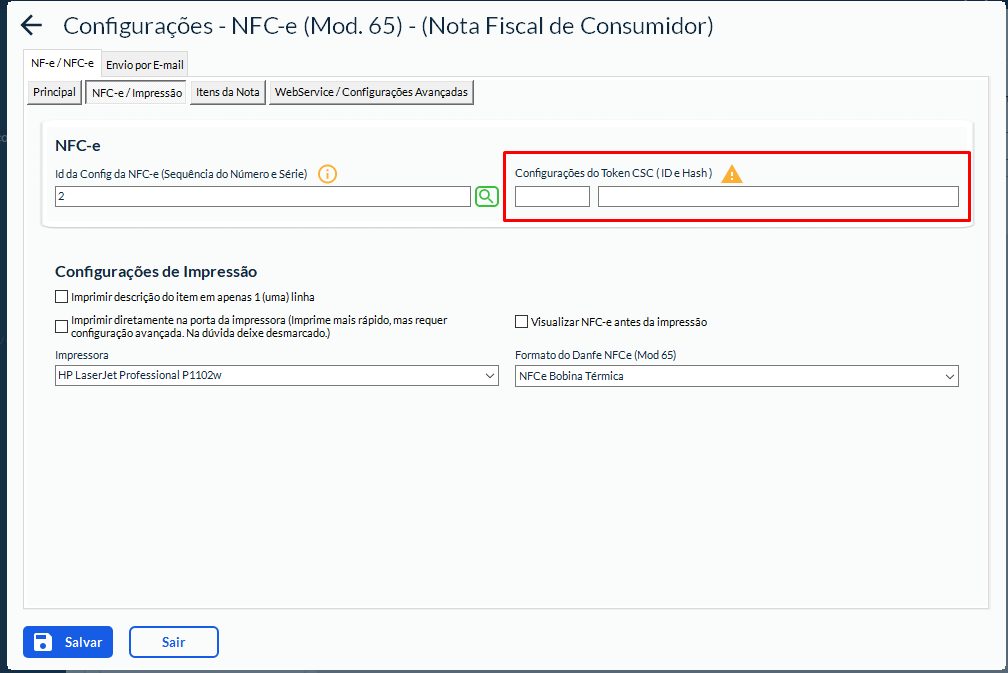Click the Sair button

click(x=173, y=642)
